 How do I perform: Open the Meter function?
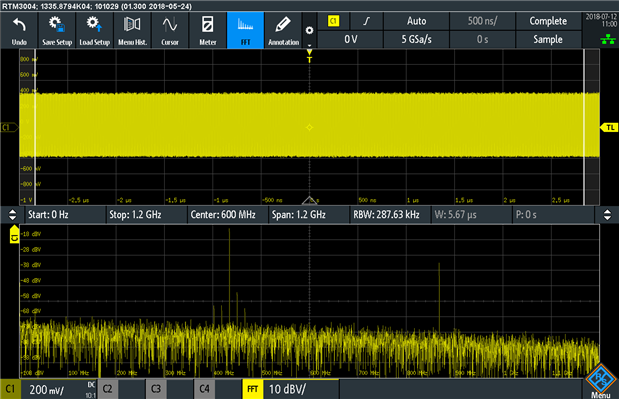click(208, 30)
